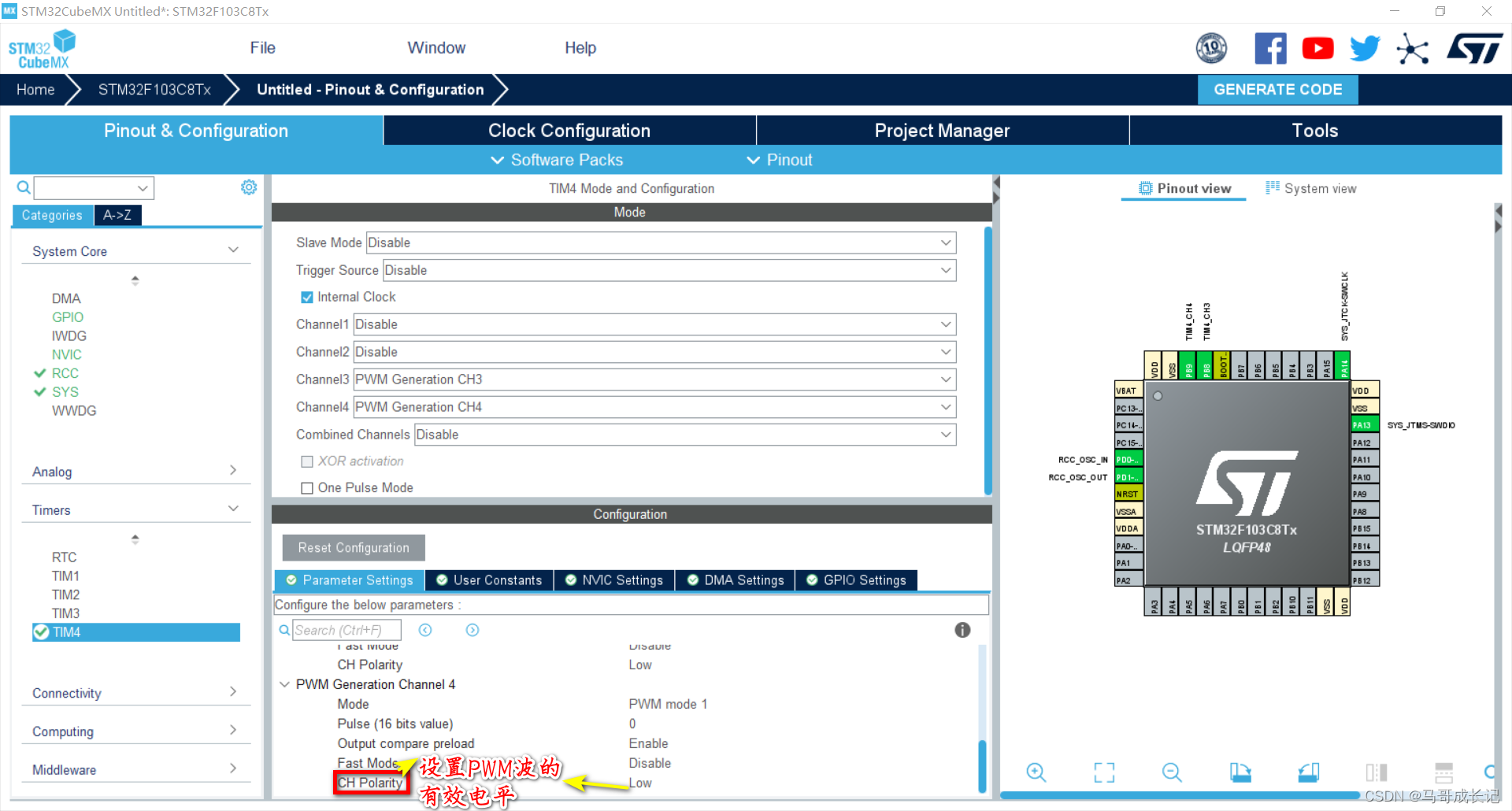Open the NVIC Settings tab
The image size is (1512, 811).
pos(614,580)
